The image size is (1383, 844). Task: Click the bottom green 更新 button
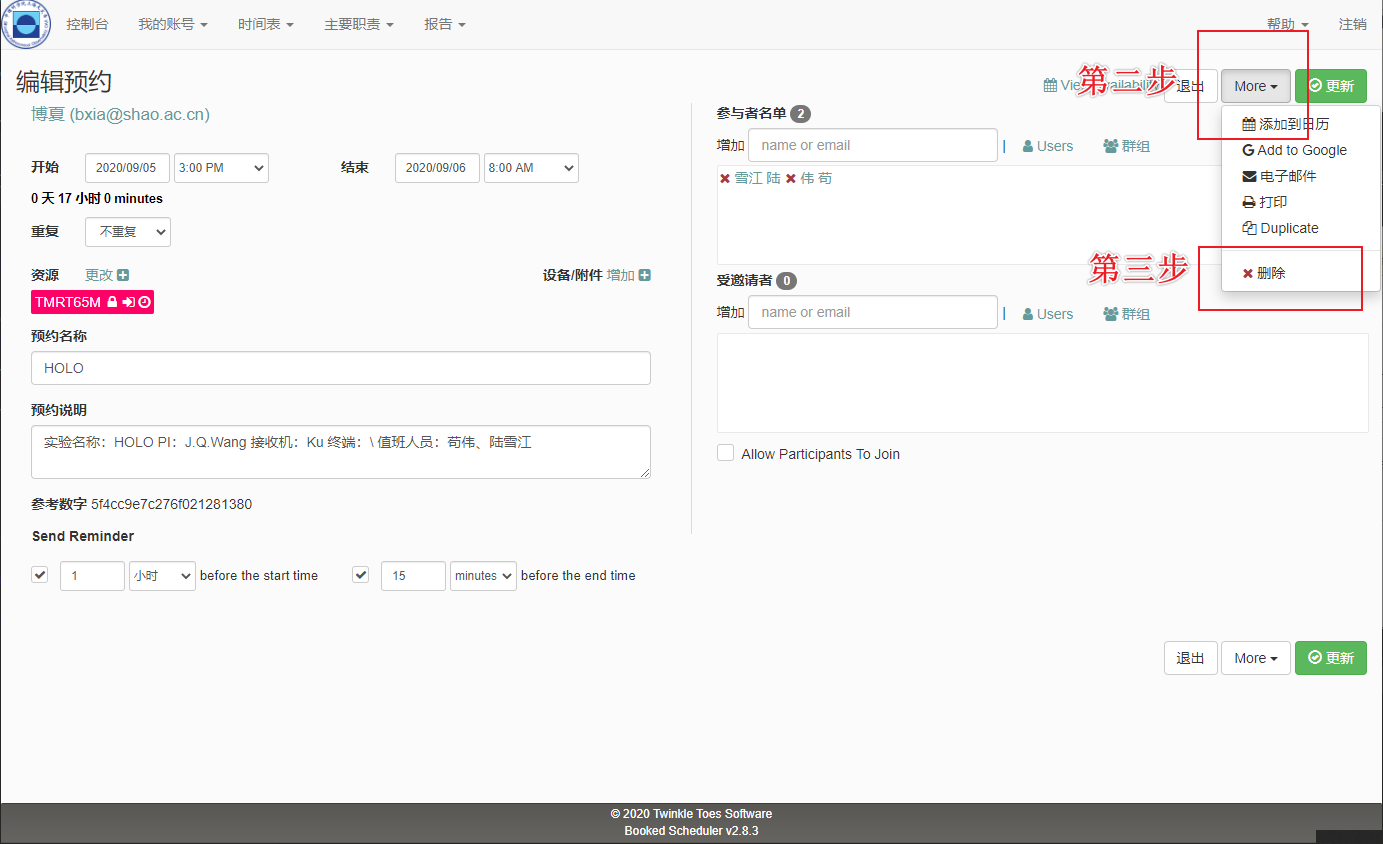pos(1330,658)
